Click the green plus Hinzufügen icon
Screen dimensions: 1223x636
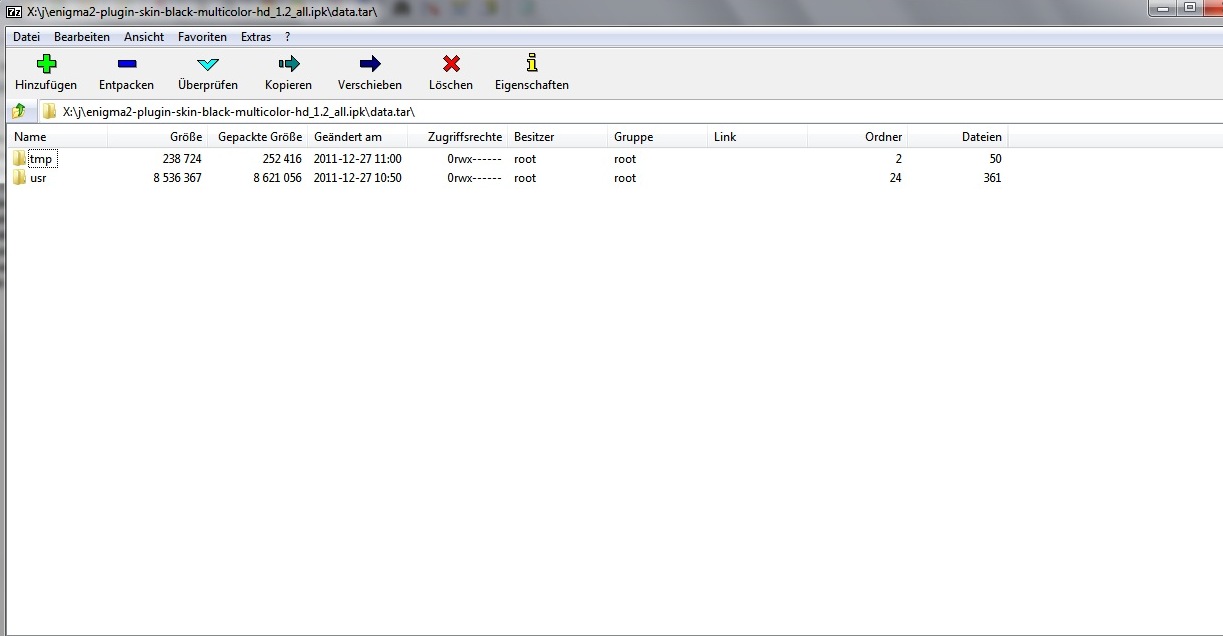(46, 65)
